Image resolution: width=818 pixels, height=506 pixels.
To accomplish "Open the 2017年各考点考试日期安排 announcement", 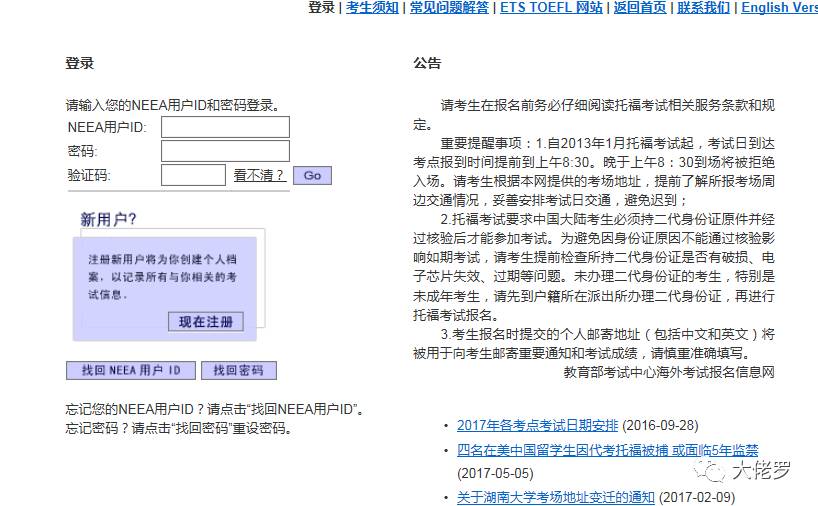I will (x=537, y=425).
